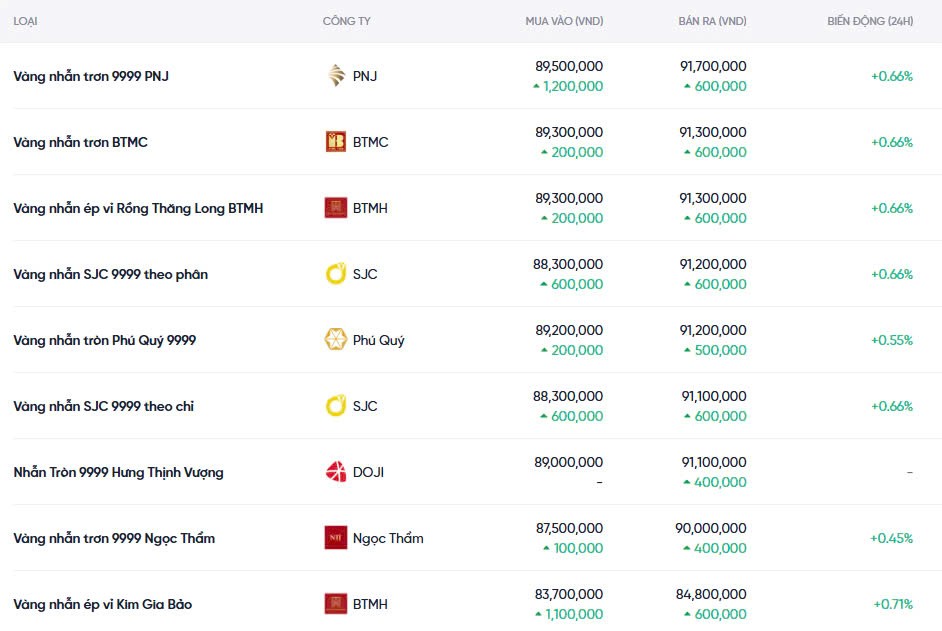The image size is (942, 631).
Task: Click the Ngọc Thẩm logo icon
Action: click(336, 538)
